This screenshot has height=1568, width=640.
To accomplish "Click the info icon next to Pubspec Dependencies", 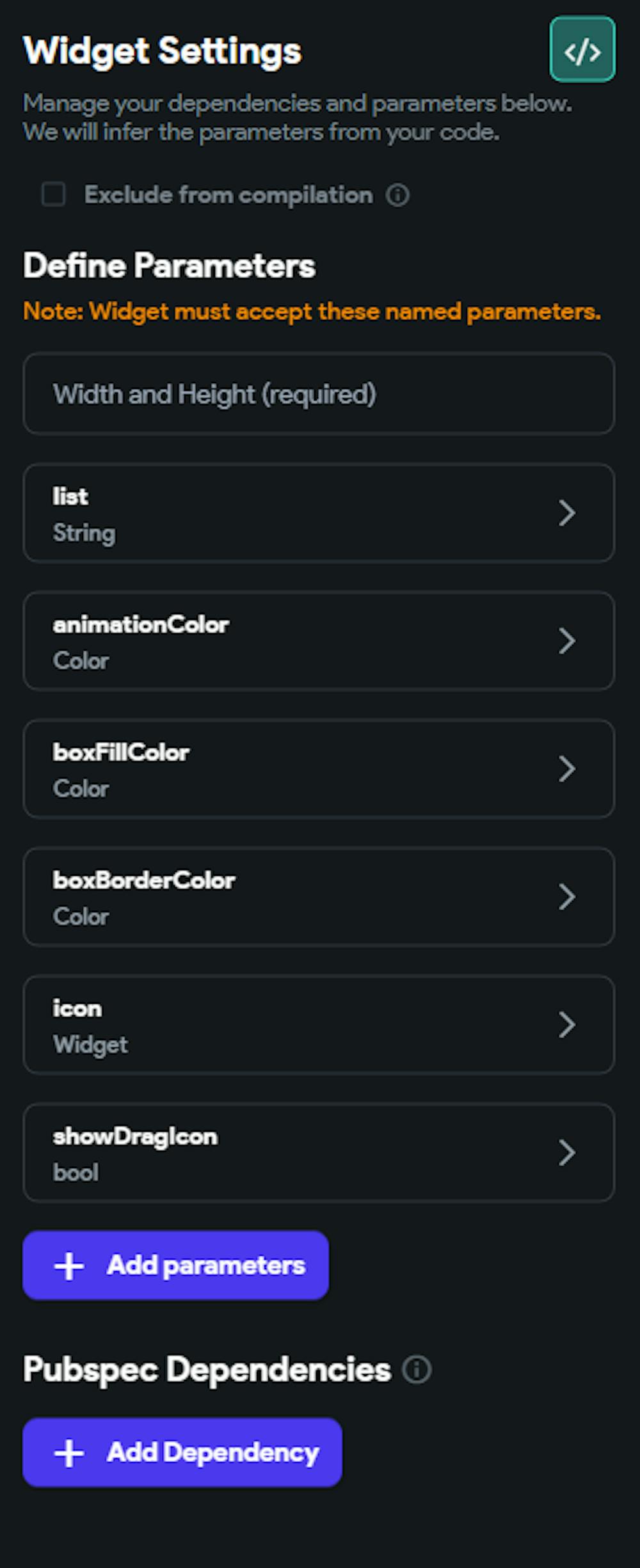I will point(417,1370).
